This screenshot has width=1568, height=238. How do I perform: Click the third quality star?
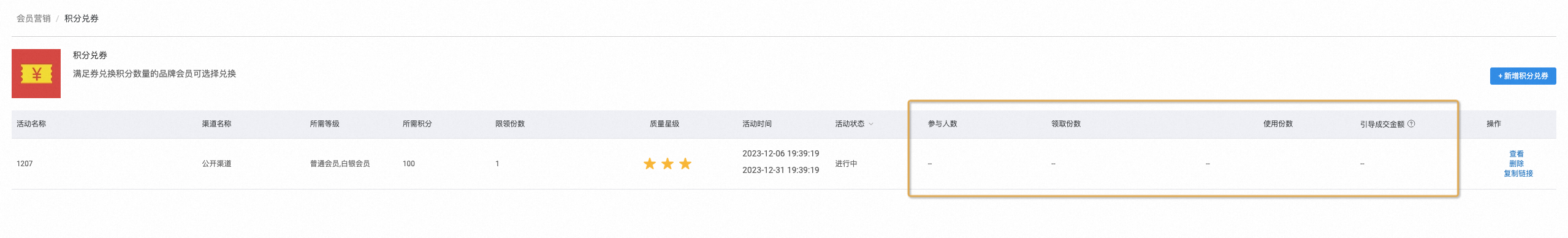(x=685, y=164)
